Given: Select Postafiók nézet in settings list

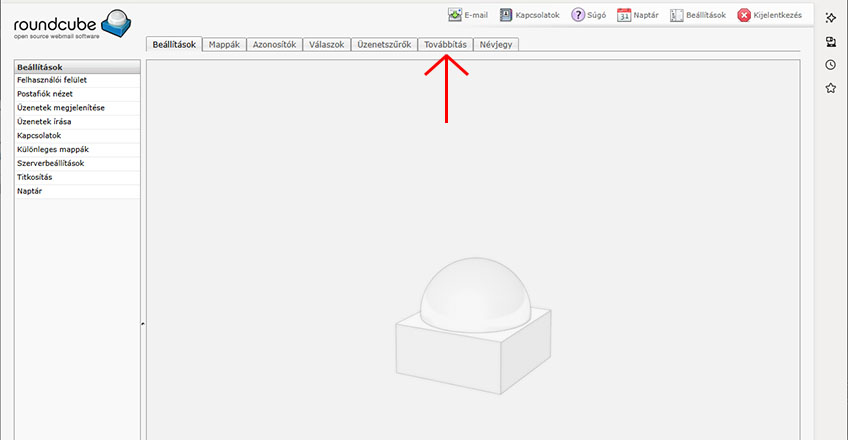Looking at the screenshot, I should [x=77, y=94].
